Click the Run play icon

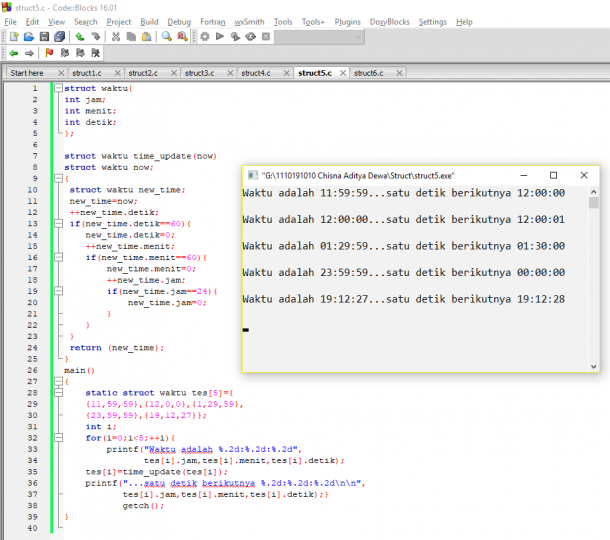pos(220,37)
